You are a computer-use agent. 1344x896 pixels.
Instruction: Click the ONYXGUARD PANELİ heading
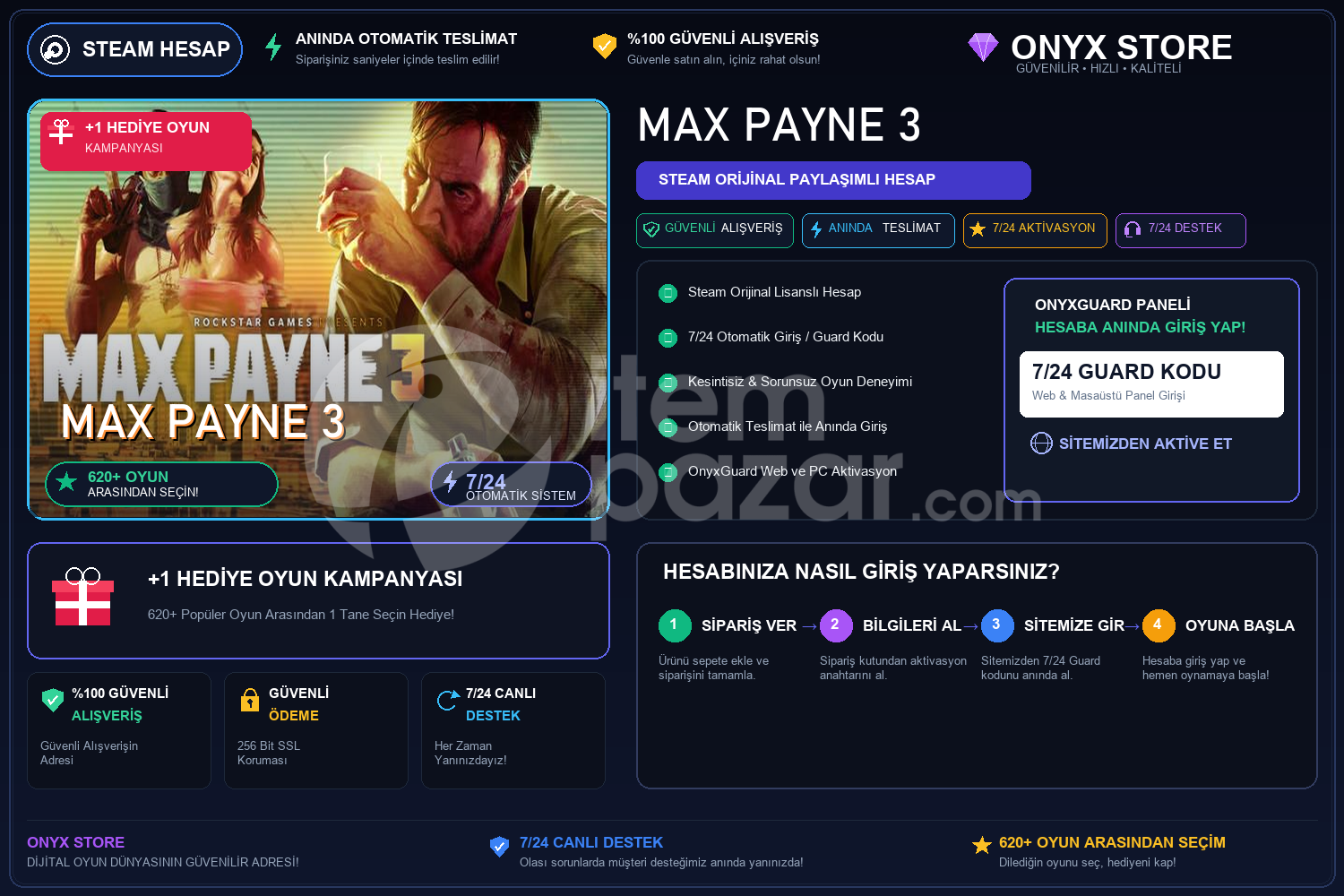(x=1113, y=305)
